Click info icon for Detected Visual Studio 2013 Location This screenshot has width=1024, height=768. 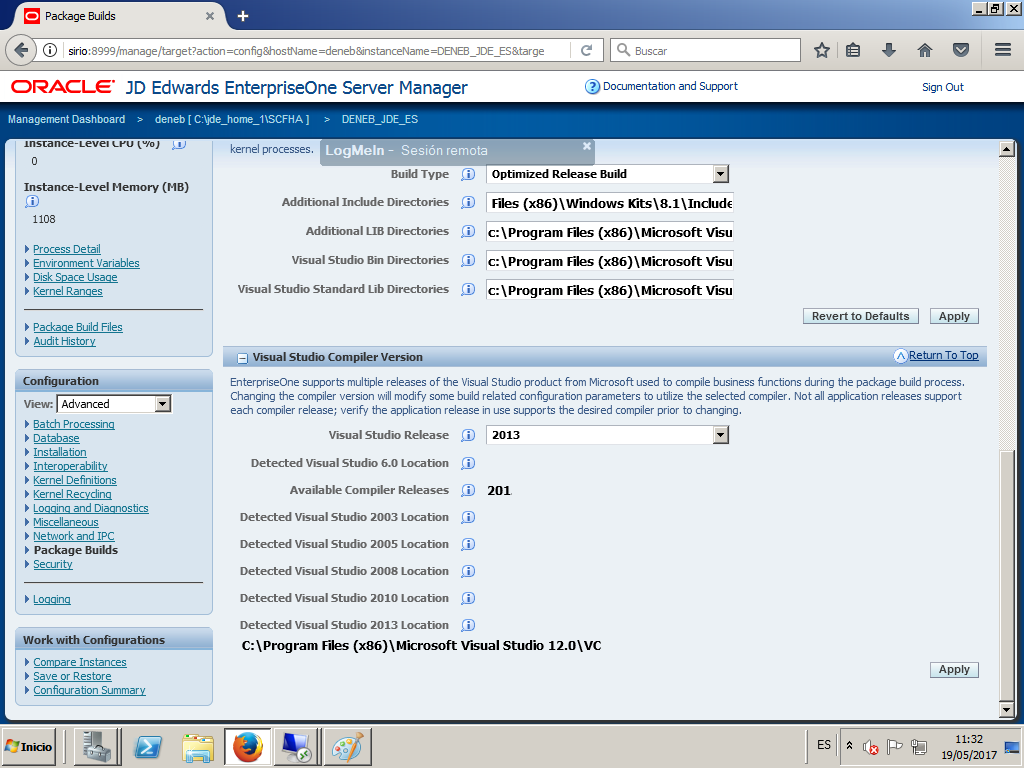(468, 626)
